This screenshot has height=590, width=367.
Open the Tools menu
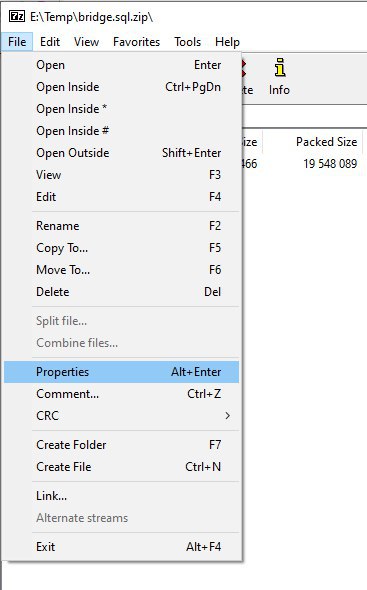[x=187, y=42]
